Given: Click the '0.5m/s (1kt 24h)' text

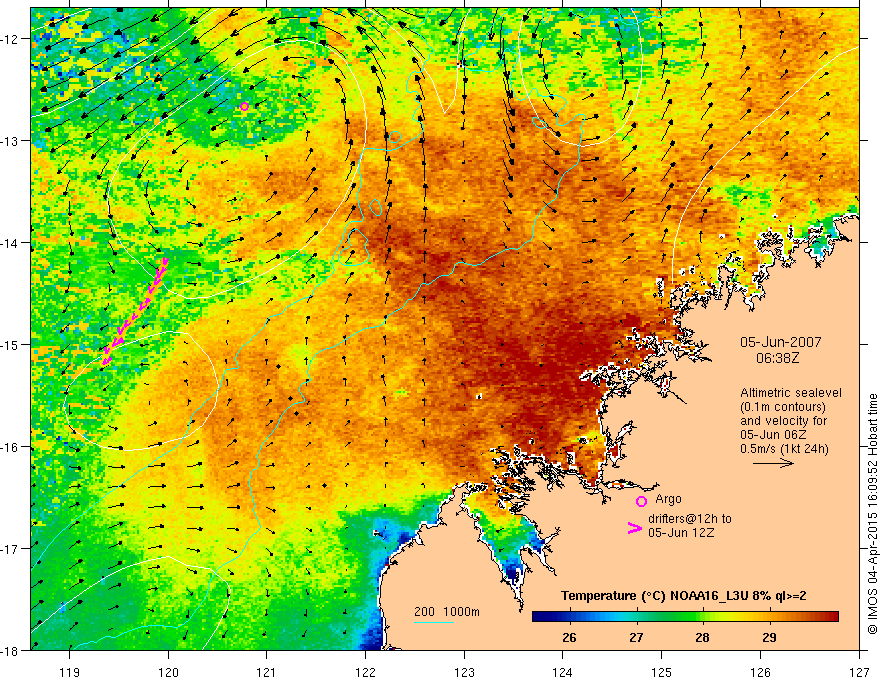Looking at the screenshot, I should click(x=784, y=449).
